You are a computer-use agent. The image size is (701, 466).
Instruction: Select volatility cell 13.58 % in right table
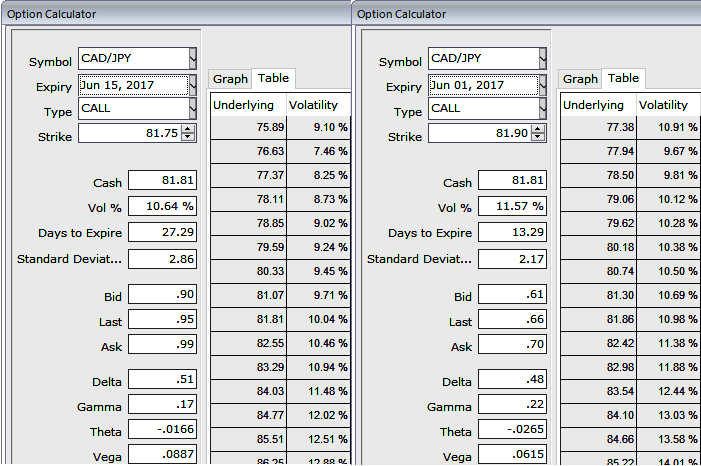point(668,440)
